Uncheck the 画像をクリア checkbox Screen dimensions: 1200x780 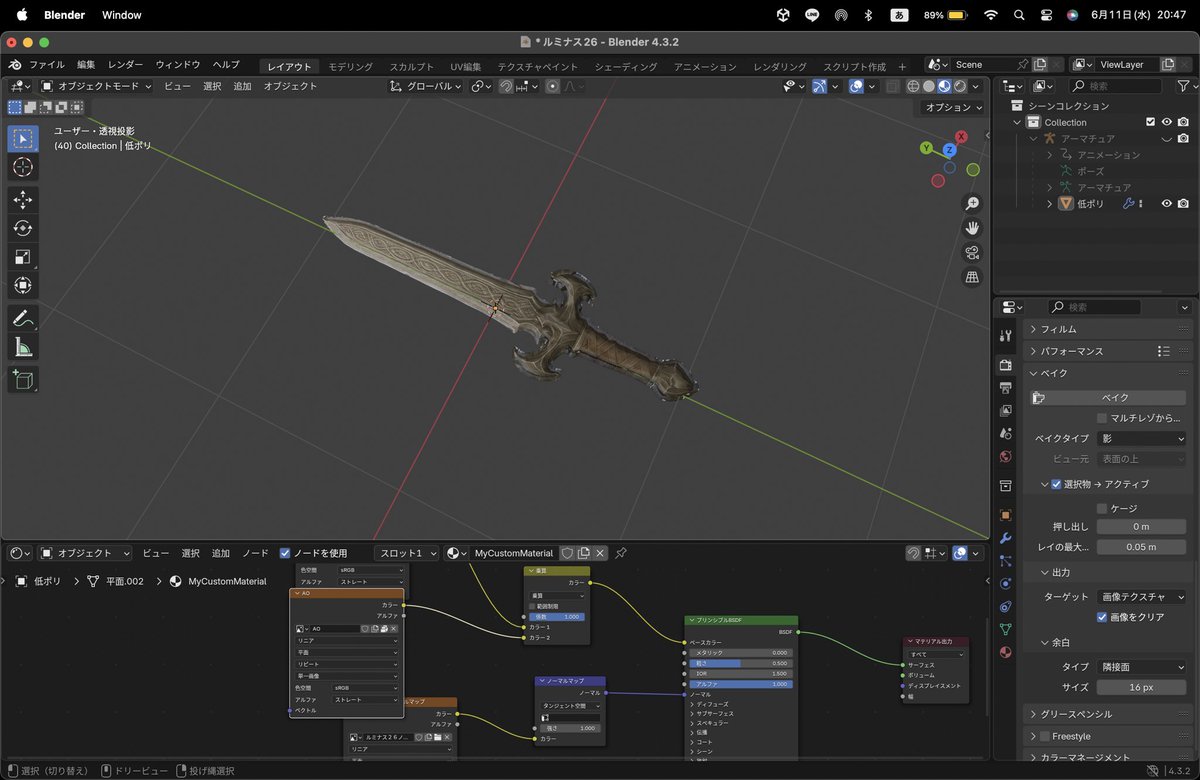[x=1102, y=617]
